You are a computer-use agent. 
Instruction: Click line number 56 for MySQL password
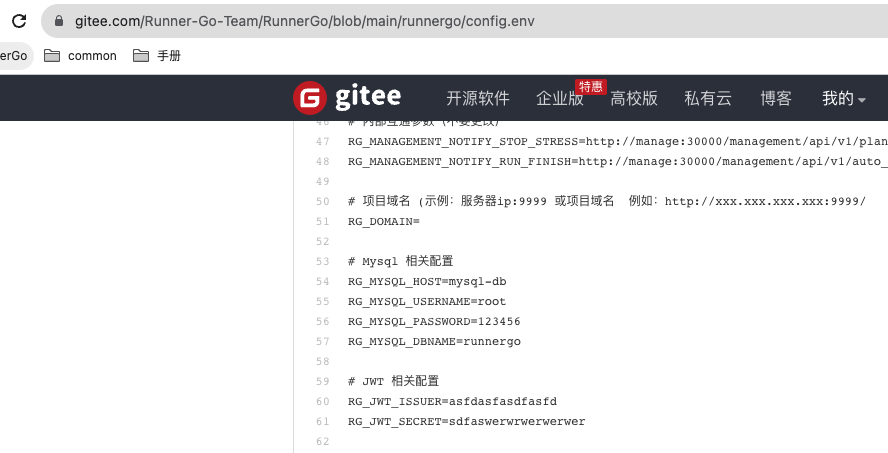322,322
